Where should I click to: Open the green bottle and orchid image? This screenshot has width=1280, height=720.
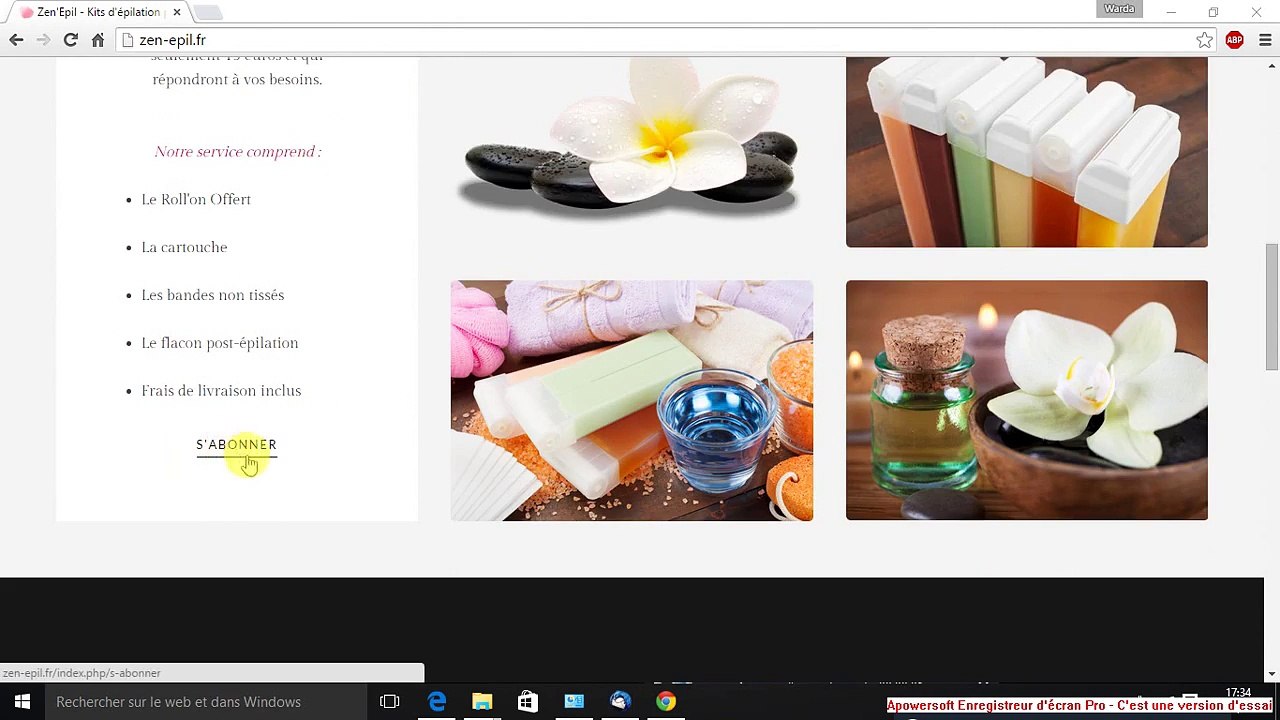(x=1027, y=400)
